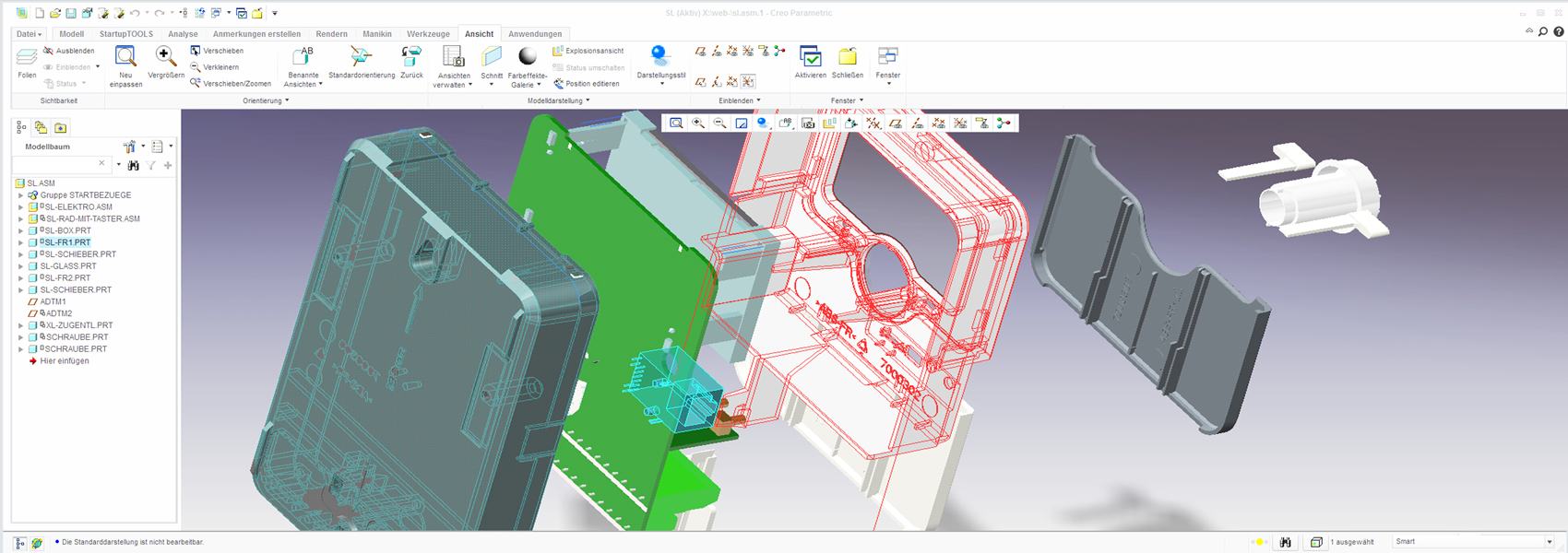Toggle Explosionsansicht exploded view
The height and width of the screenshot is (553, 1568).
click(588, 51)
